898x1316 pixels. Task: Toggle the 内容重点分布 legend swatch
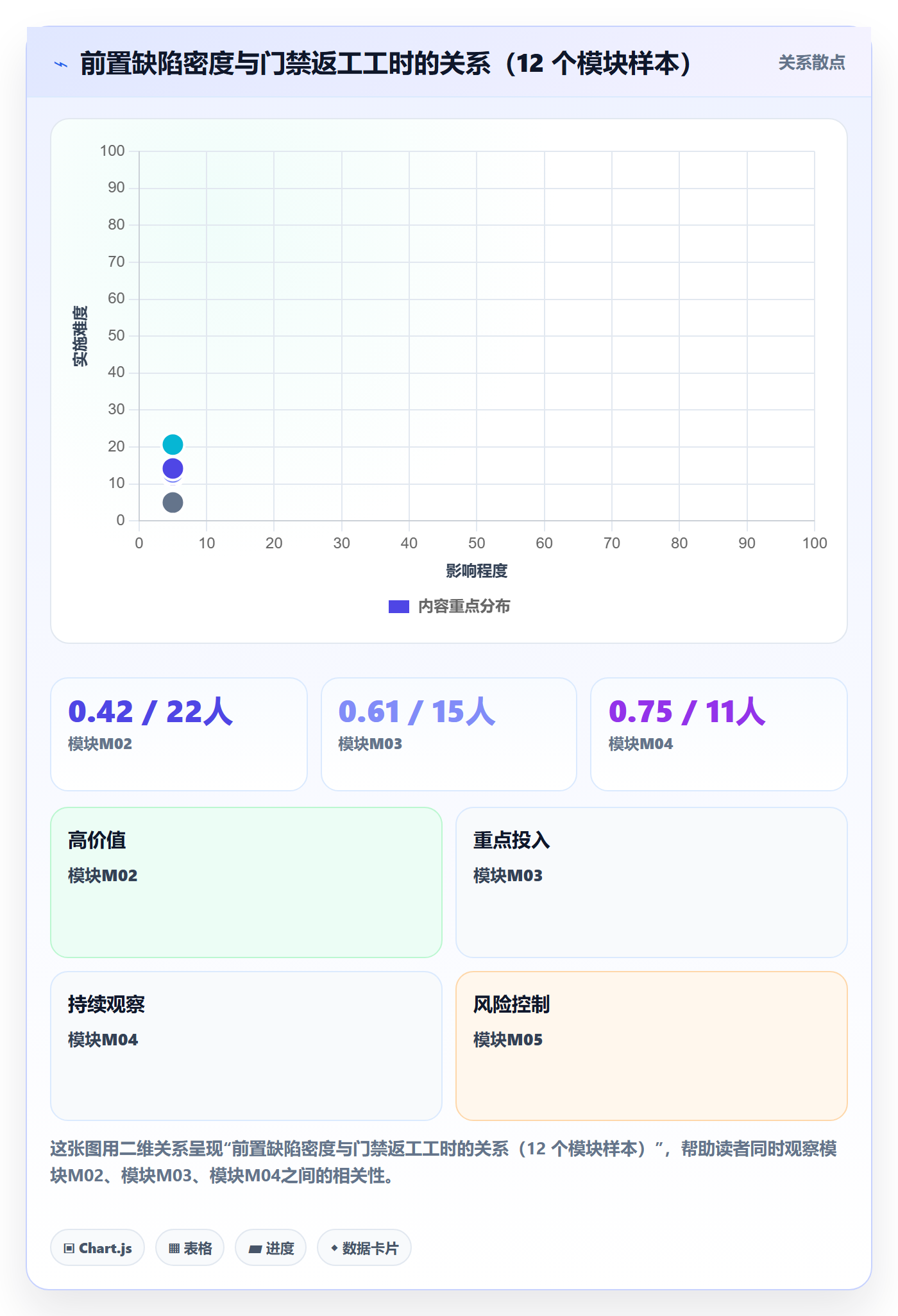point(398,607)
